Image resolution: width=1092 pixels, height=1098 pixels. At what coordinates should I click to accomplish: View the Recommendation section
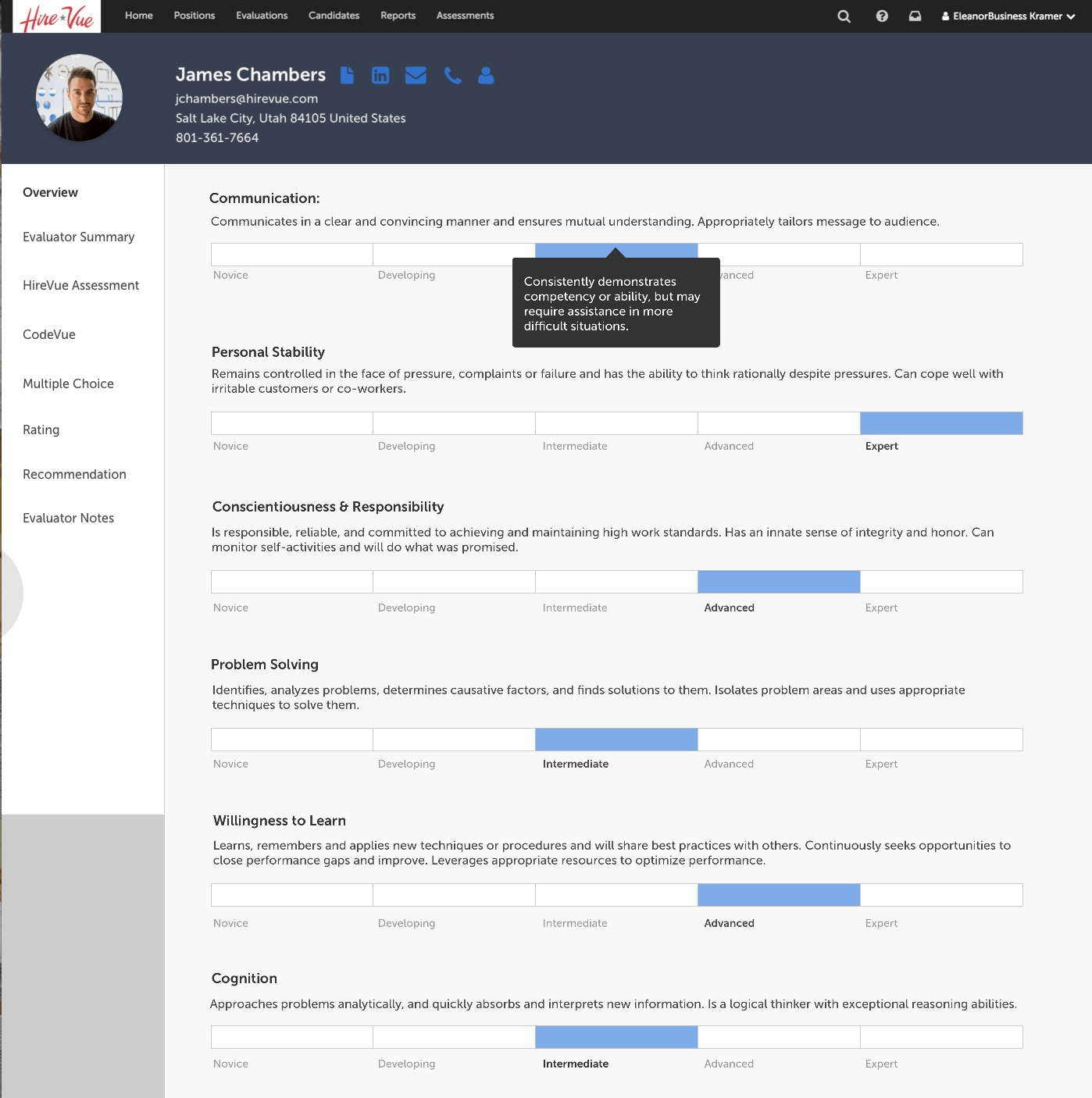tap(74, 474)
